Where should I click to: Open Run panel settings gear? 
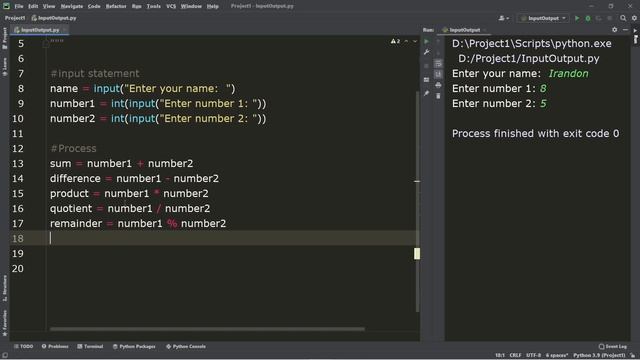click(x=614, y=30)
